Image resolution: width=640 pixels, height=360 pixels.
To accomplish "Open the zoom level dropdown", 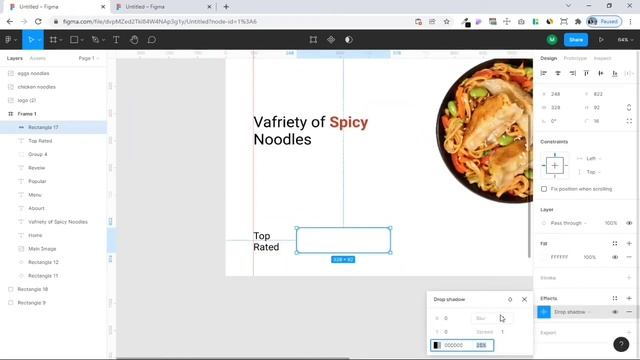I will (625, 40).
